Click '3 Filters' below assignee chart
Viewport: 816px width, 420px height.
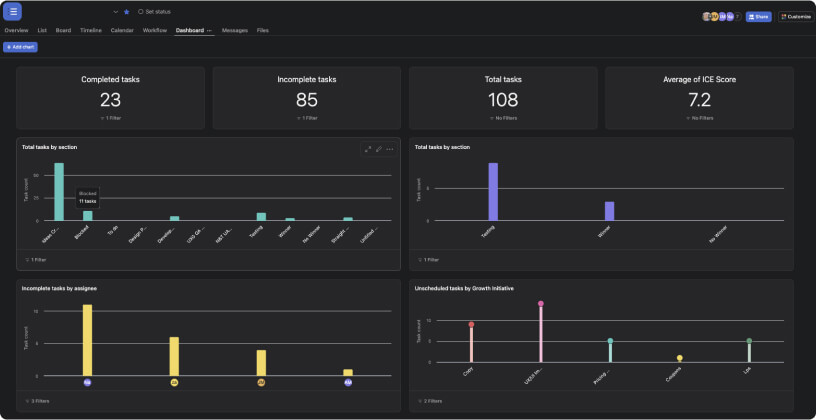point(37,401)
